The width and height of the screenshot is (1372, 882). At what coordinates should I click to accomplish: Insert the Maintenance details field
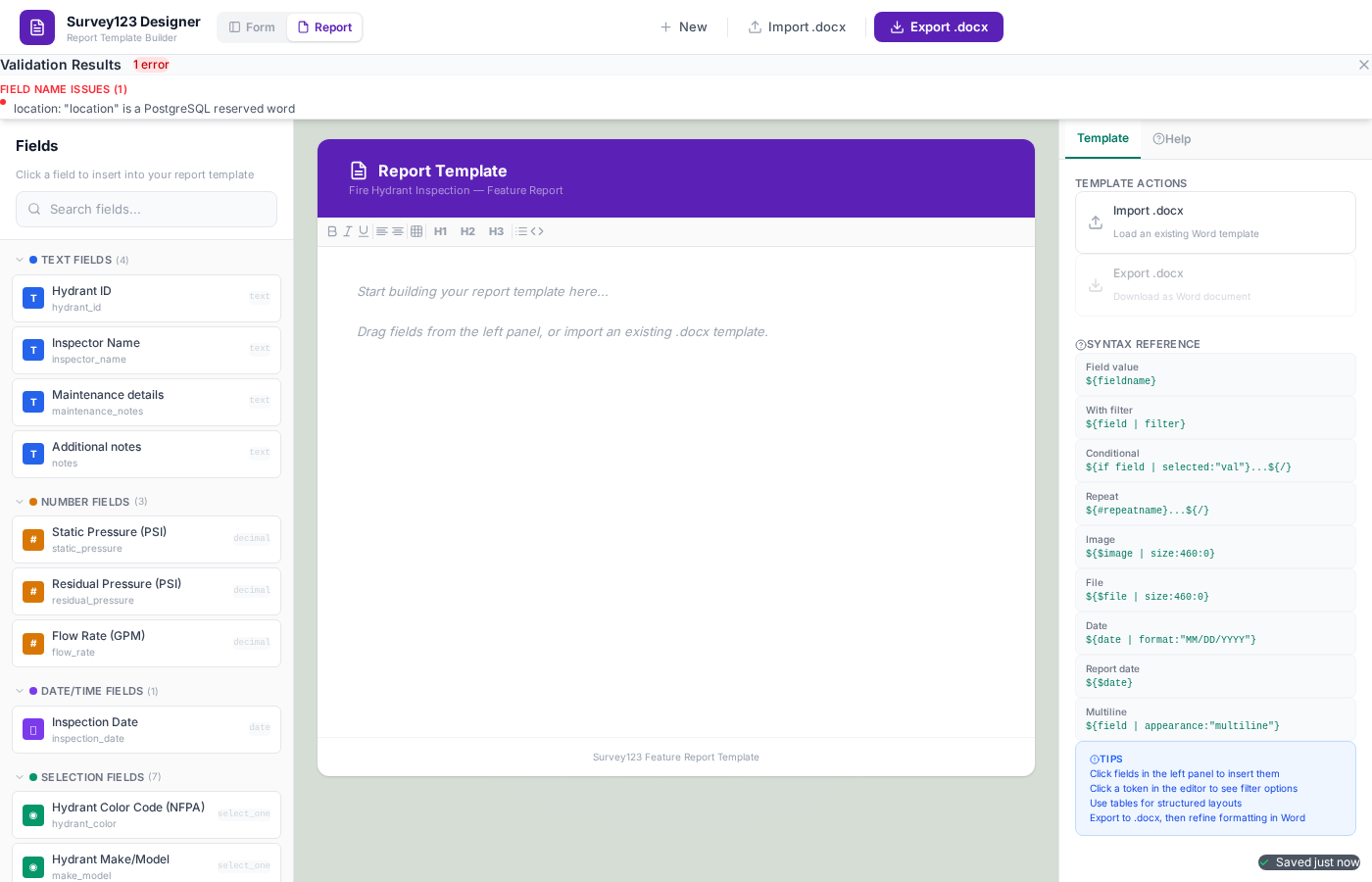[x=146, y=402]
